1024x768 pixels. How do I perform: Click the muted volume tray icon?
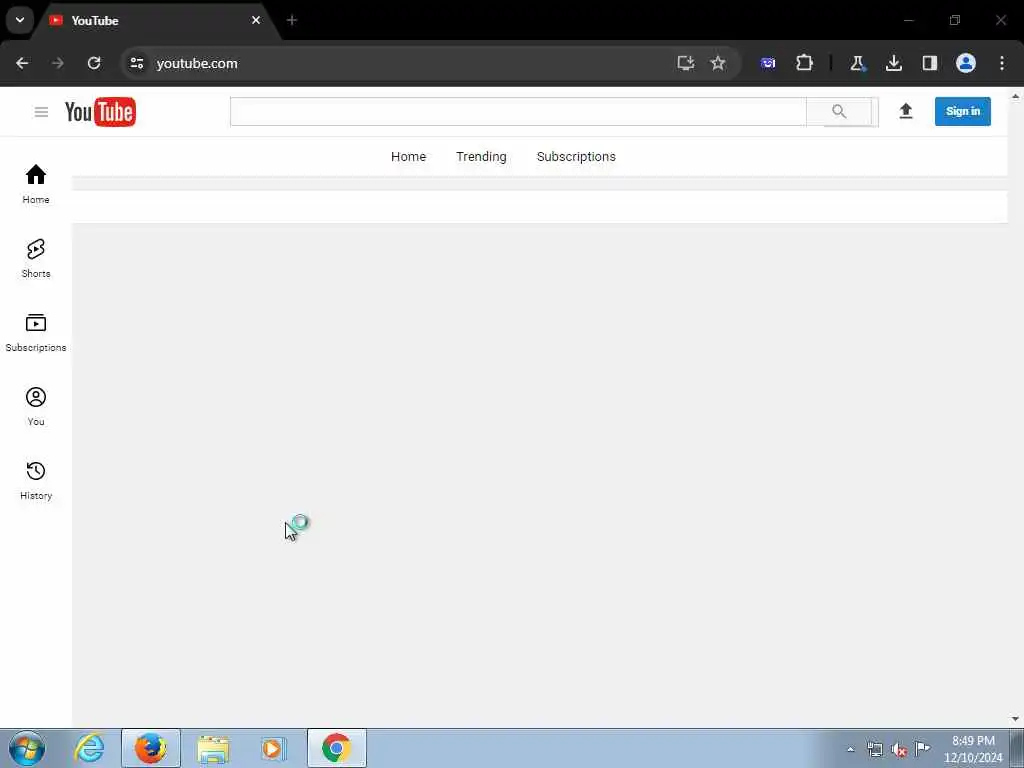[899, 750]
